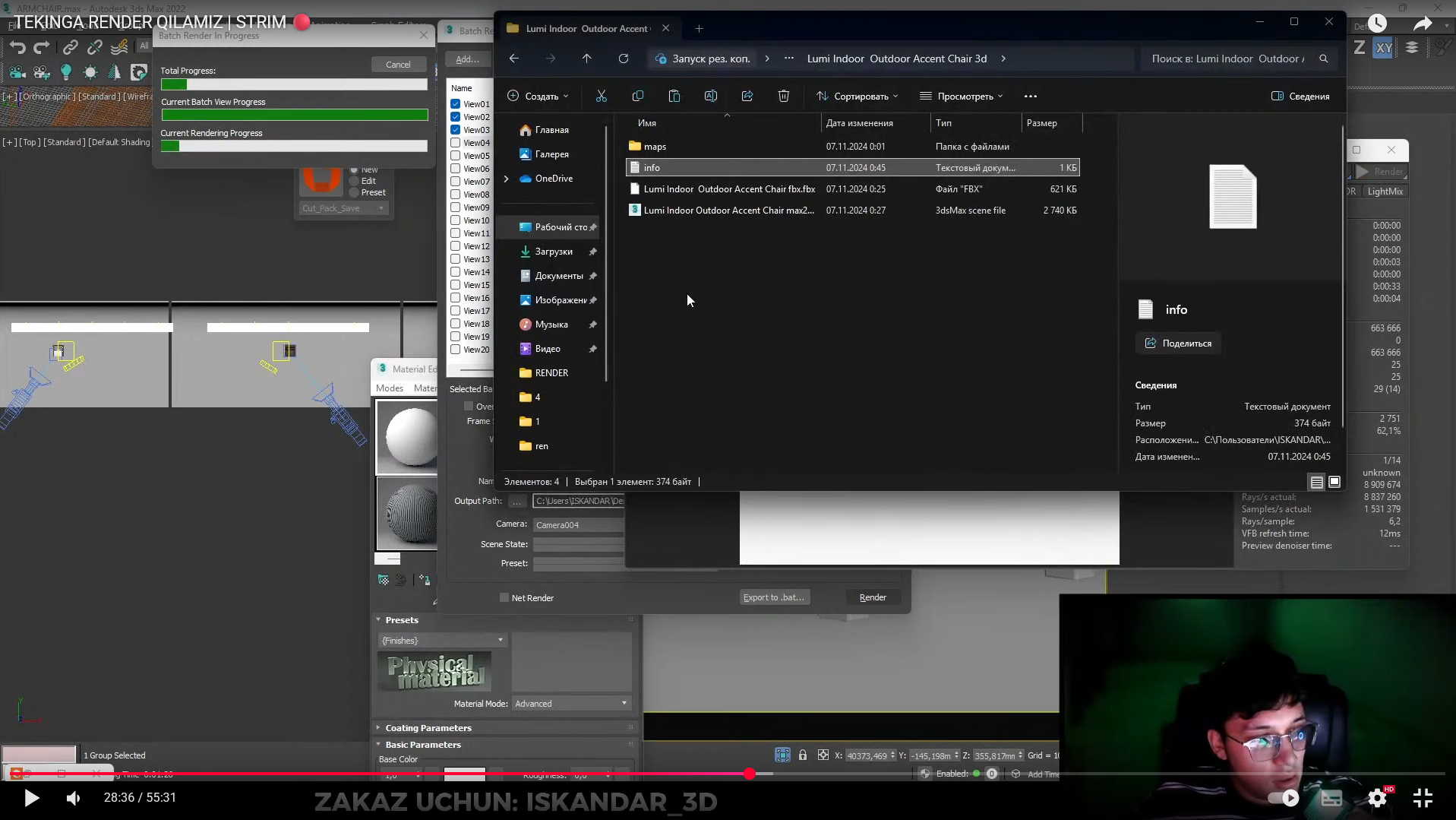Open Загрузки in Explorer sidebar
Viewport: 1456px width, 820px height.
pyautogui.click(x=554, y=252)
